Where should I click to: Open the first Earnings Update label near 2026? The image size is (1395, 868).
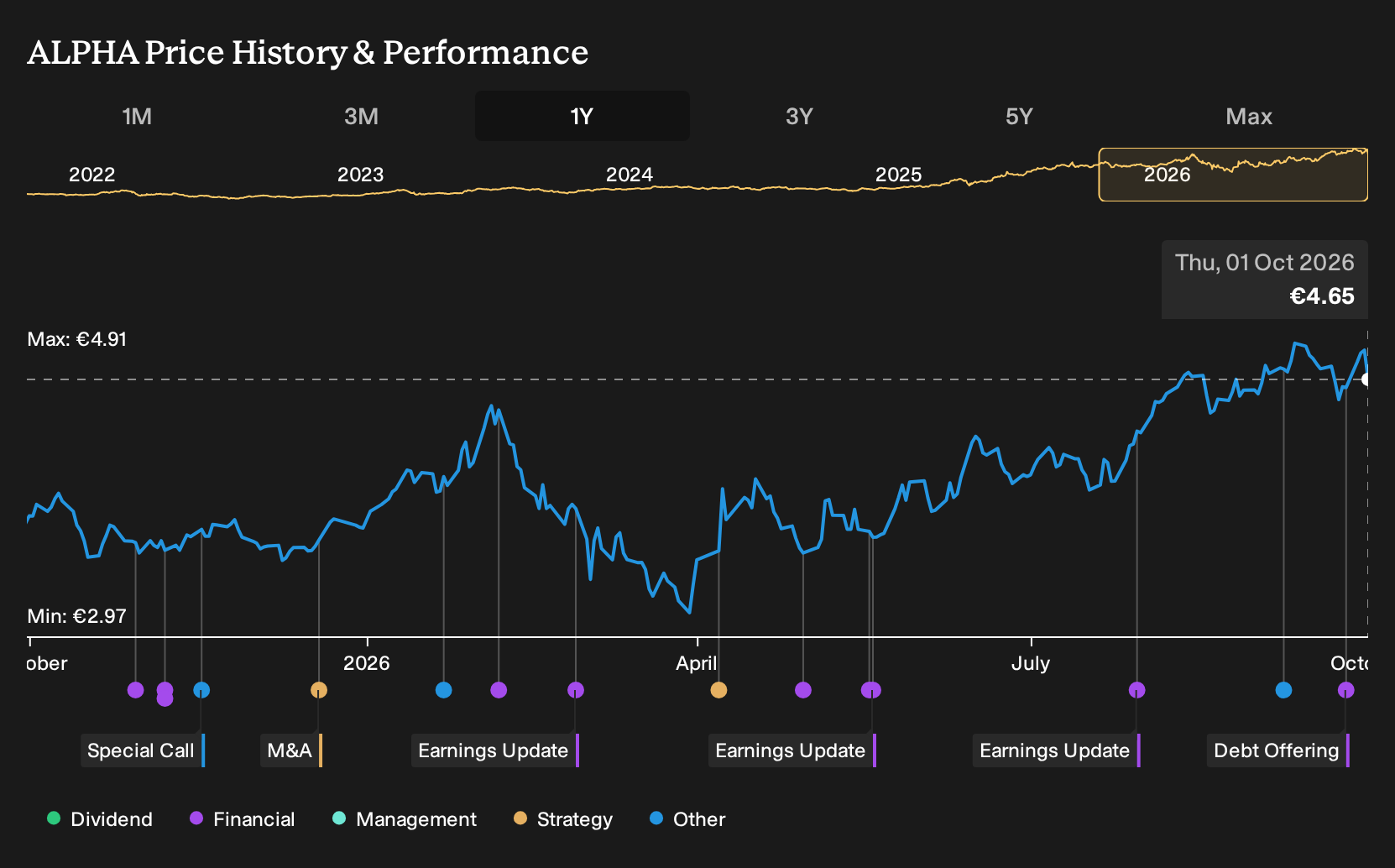(495, 750)
